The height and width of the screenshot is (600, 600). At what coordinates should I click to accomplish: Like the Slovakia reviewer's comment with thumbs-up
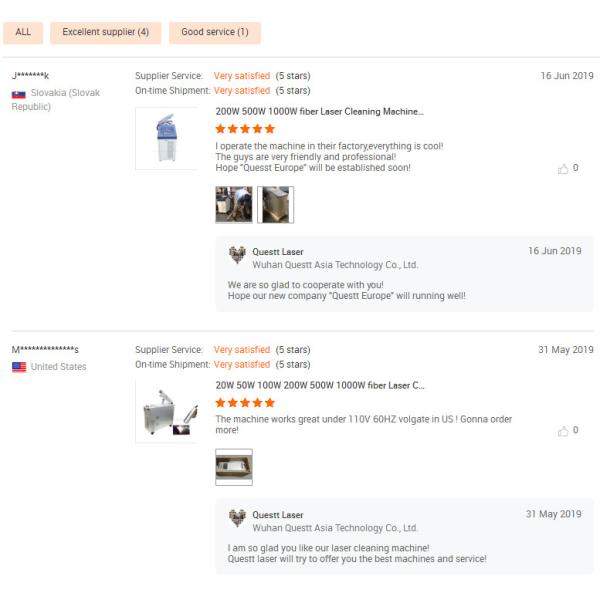click(564, 168)
